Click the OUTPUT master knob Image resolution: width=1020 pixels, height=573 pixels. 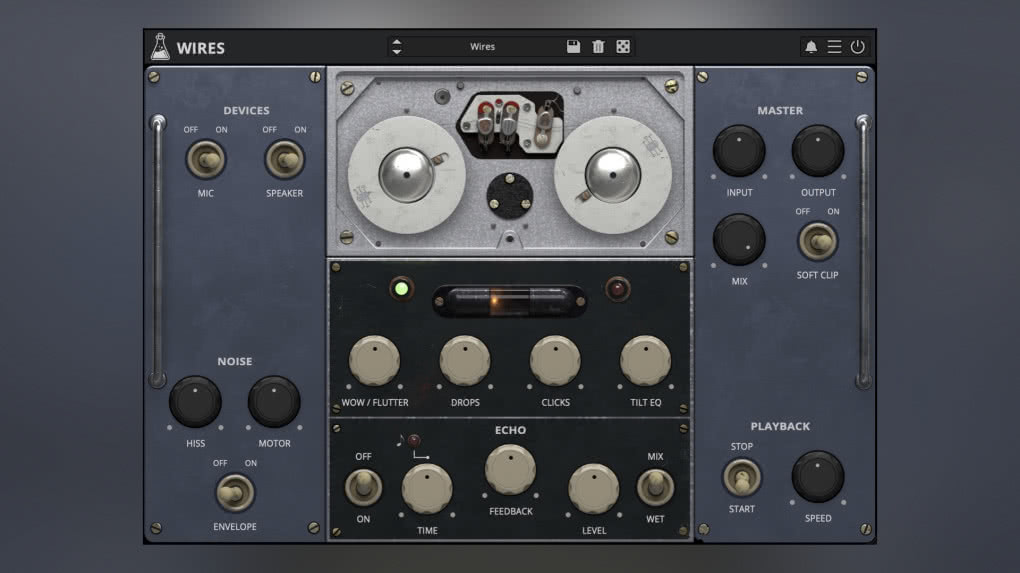pos(818,151)
